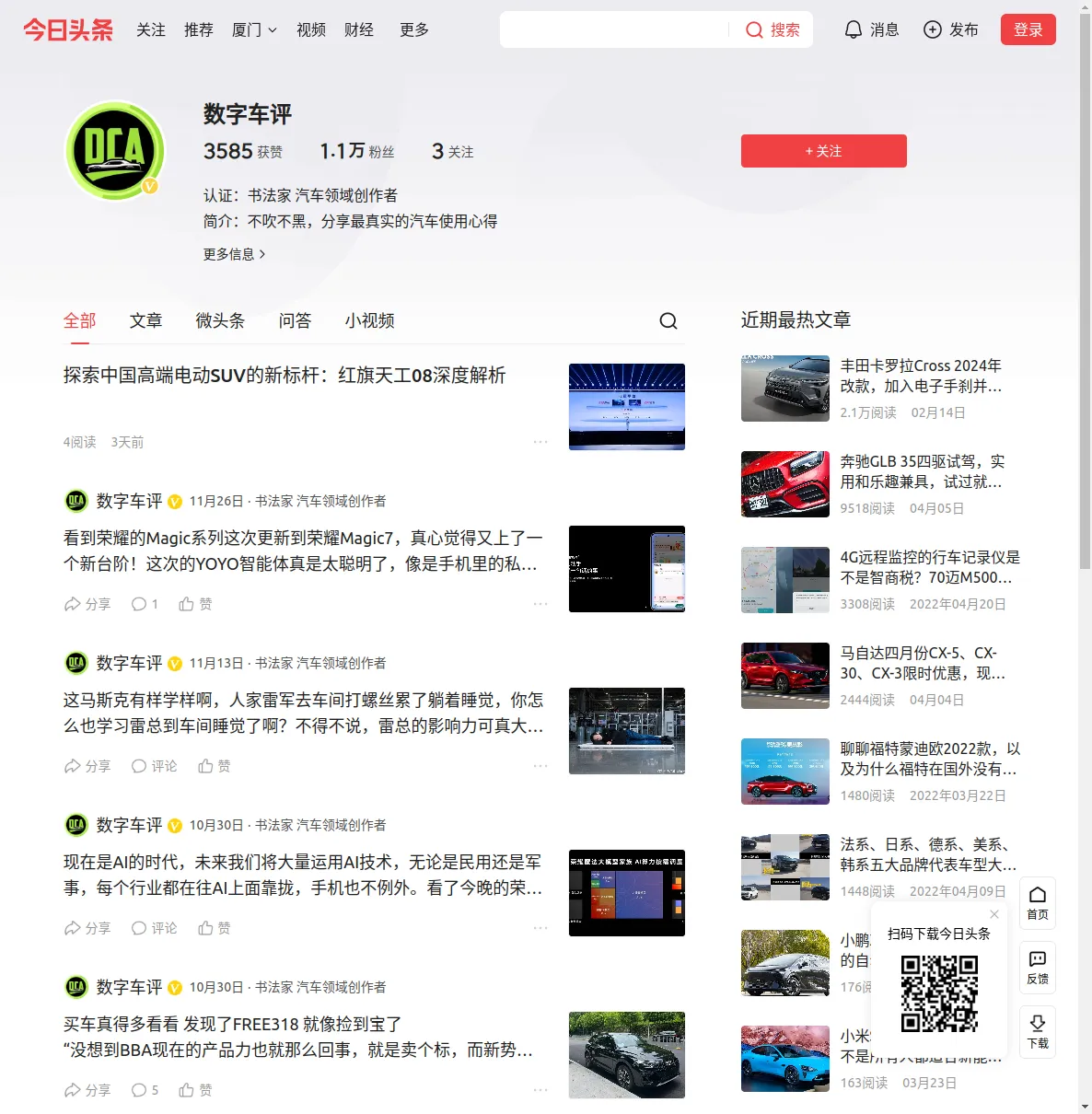
Task: Click the 发布 publish plus icon
Action: 950,29
